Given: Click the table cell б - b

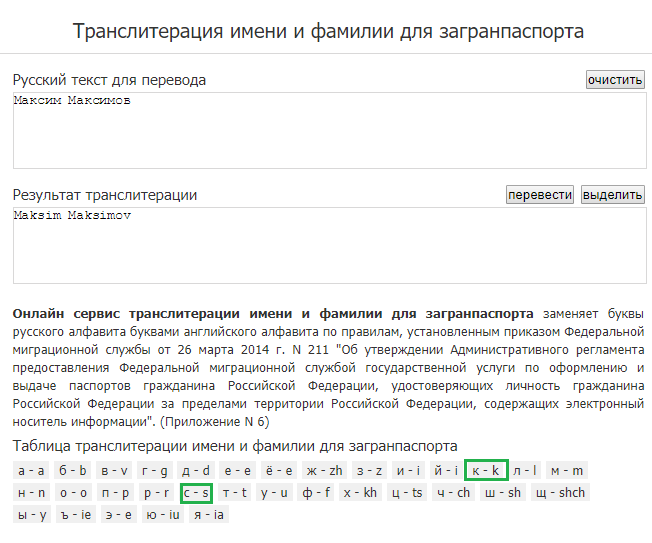Looking at the screenshot, I should coord(72,471).
